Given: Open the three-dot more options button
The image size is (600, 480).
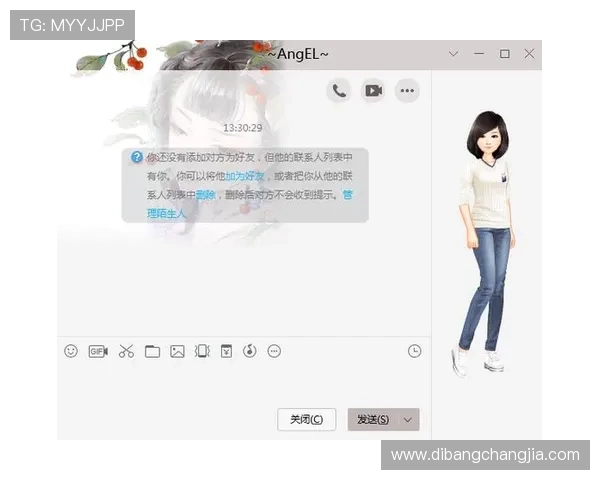Looking at the screenshot, I should (407, 91).
